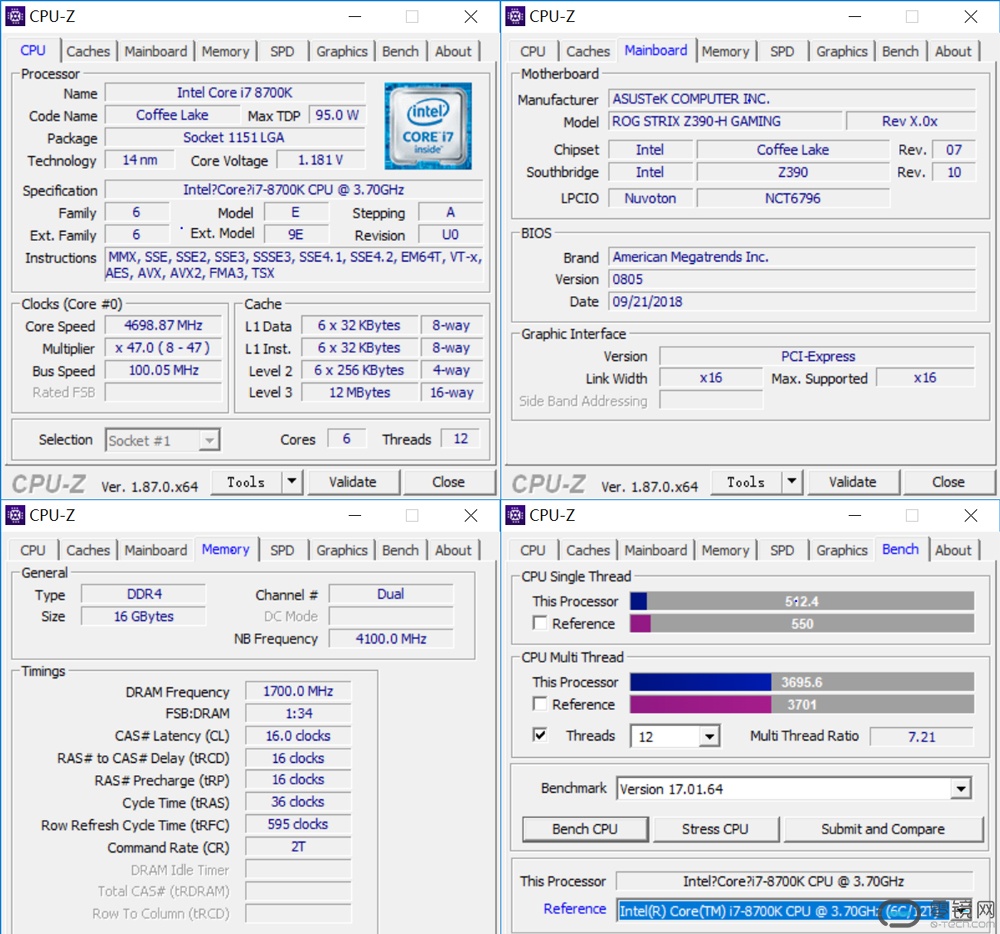Click the single thread This Processor bar showing 512.4
Image resolution: width=1000 pixels, height=934 pixels.
(802, 601)
